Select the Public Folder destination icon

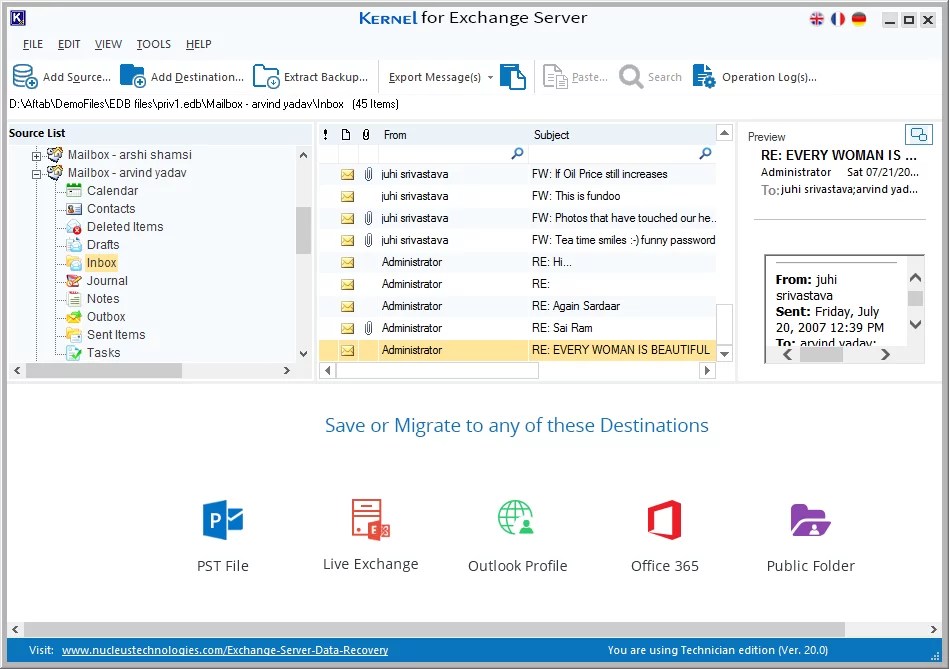[x=810, y=520]
